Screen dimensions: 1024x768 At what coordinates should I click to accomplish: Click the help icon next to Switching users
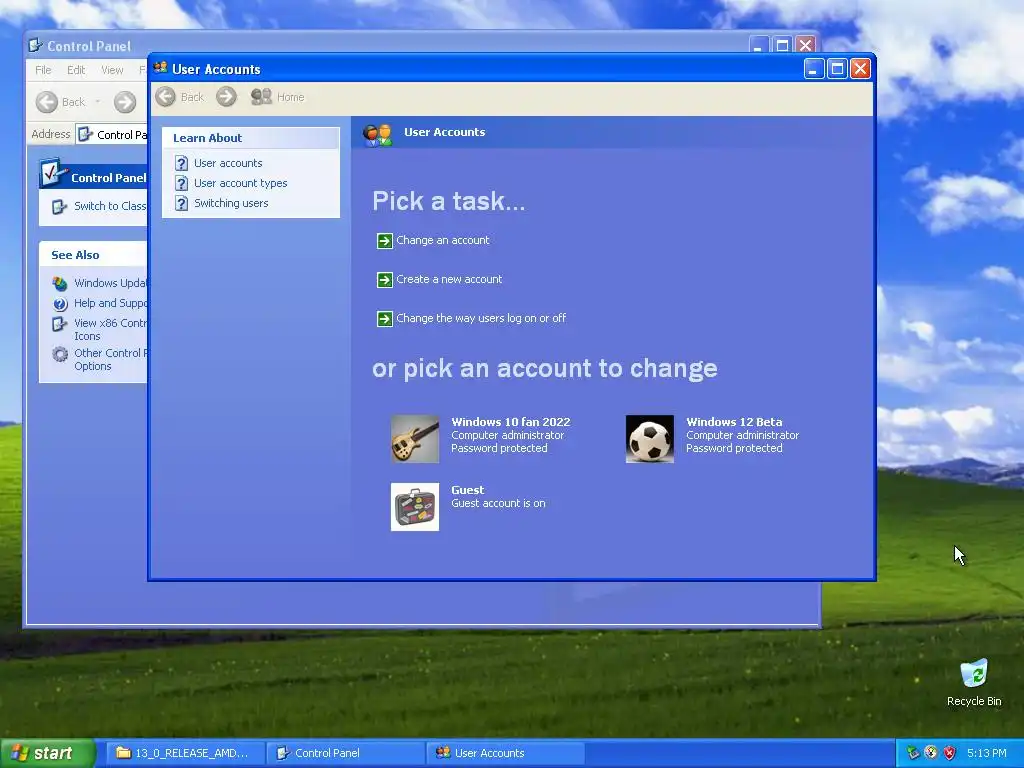[x=182, y=204]
